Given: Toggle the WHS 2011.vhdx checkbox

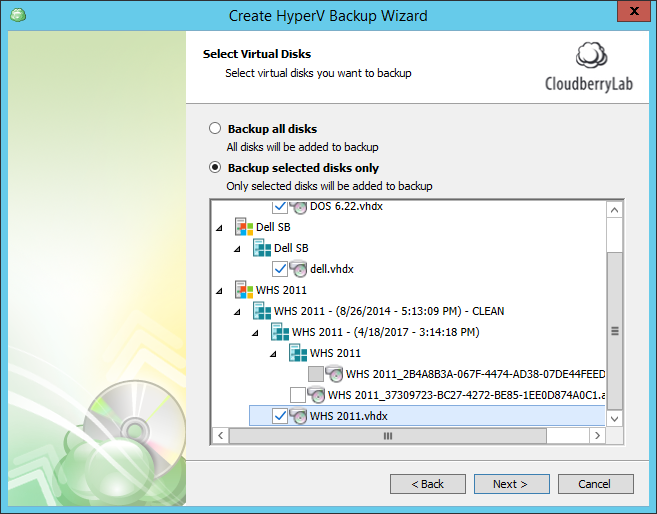Looking at the screenshot, I should tap(279, 416).
